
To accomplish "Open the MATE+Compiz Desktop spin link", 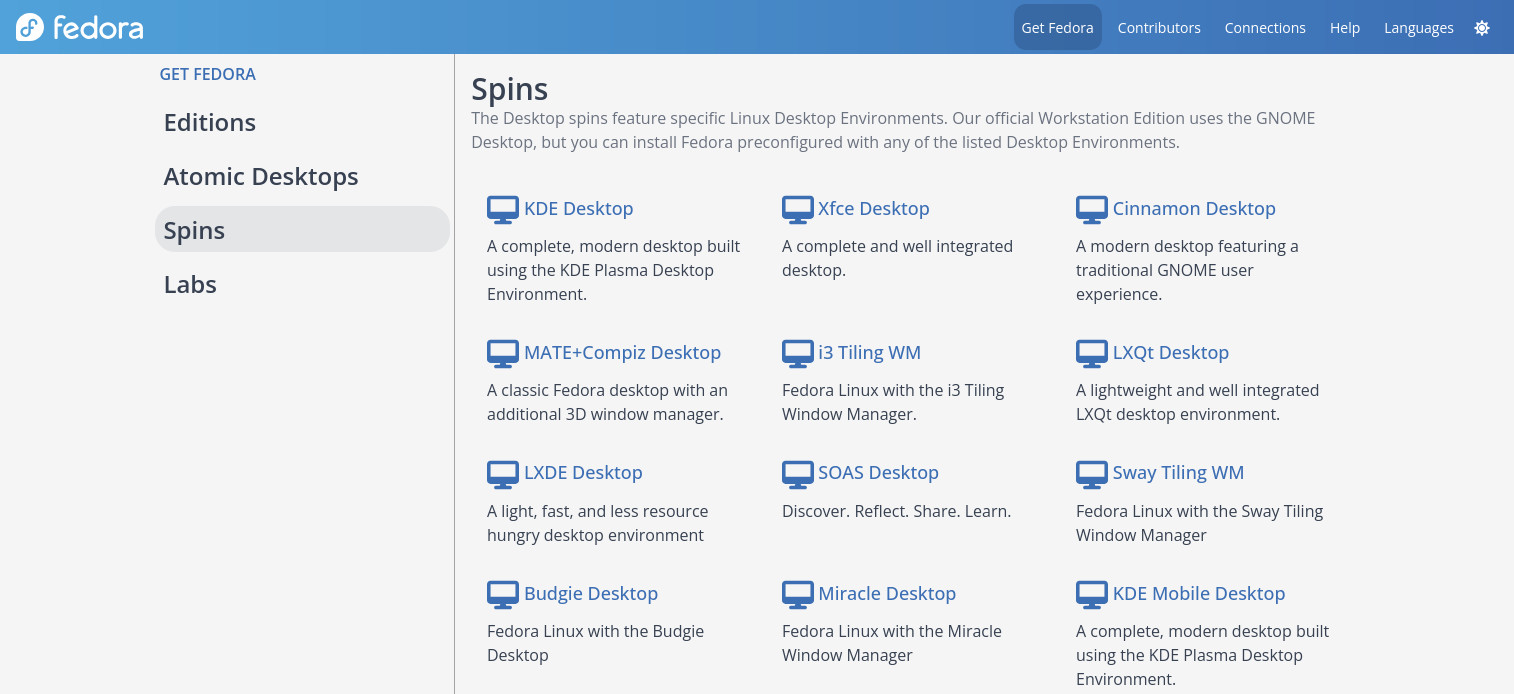I will pyautogui.click(x=622, y=352).
